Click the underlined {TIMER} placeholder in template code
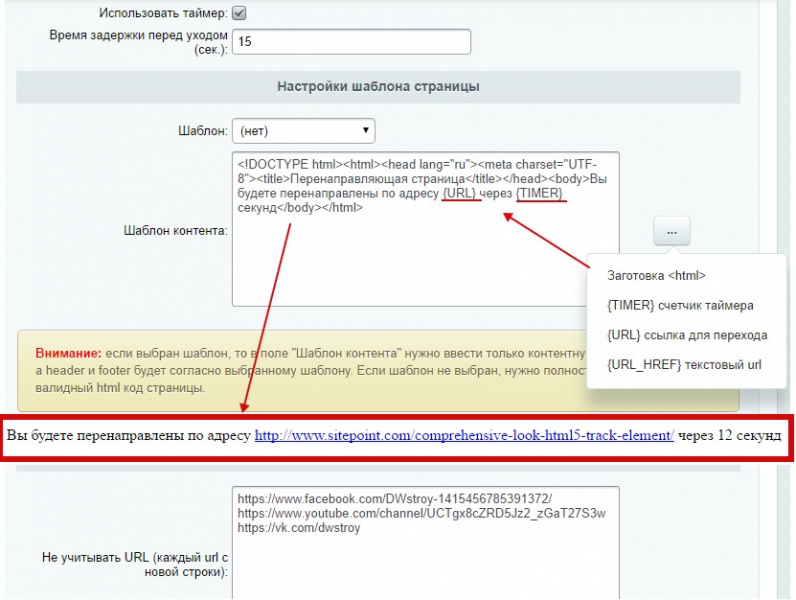This screenshot has width=796, height=600. tap(540, 193)
